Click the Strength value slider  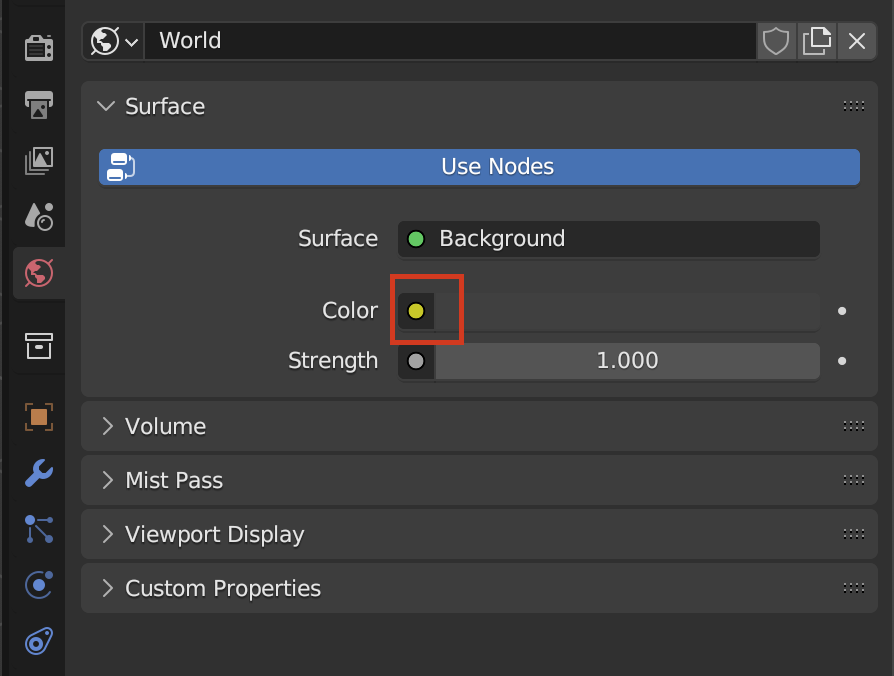627,361
